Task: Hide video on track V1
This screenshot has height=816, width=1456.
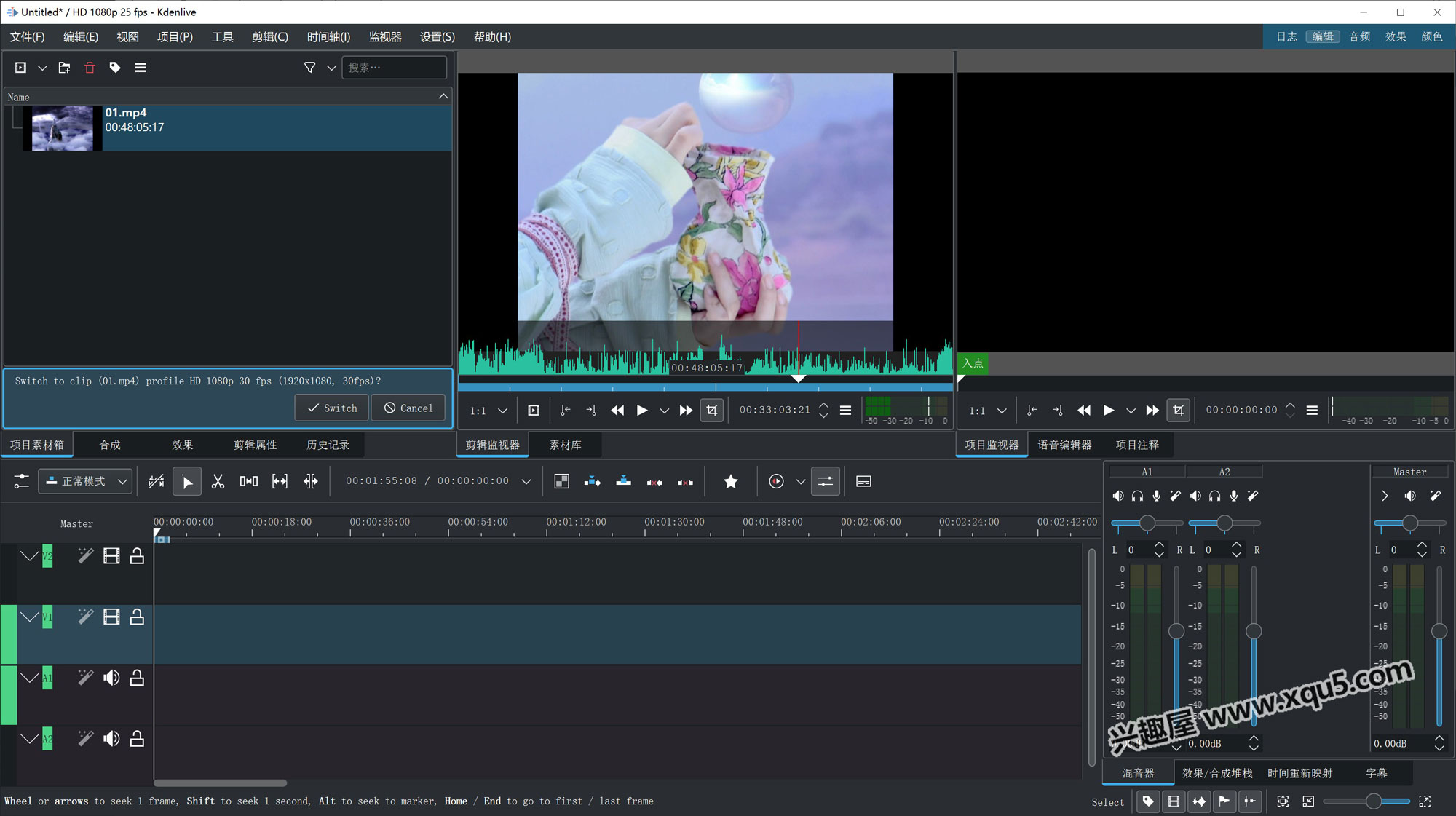Action: click(111, 617)
